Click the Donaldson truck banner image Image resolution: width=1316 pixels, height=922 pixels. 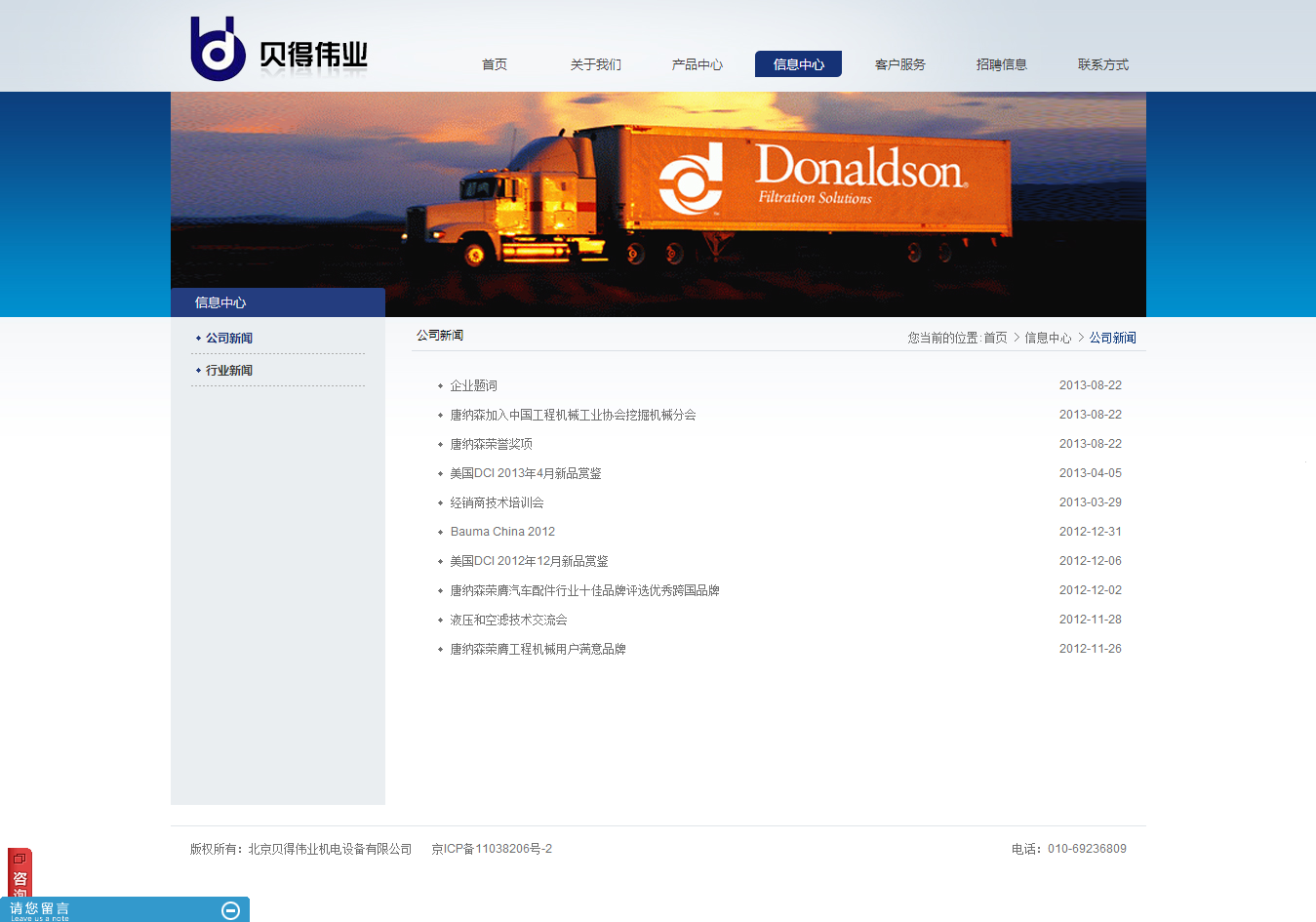click(658, 204)
